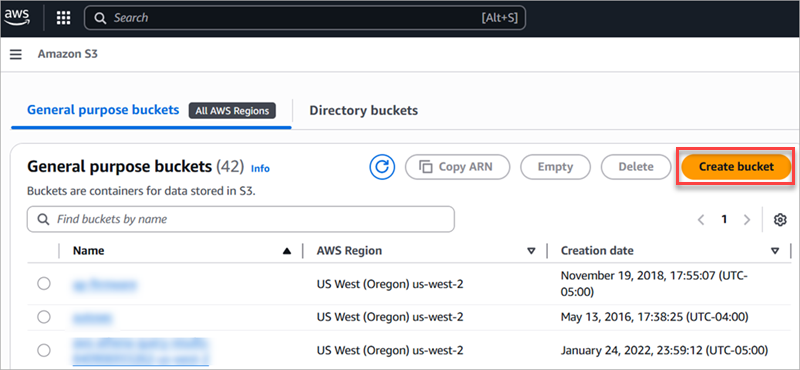The image size is (800, 370).
Task: Switch to Directory buckets tab
Action: [x=363, y=110]
